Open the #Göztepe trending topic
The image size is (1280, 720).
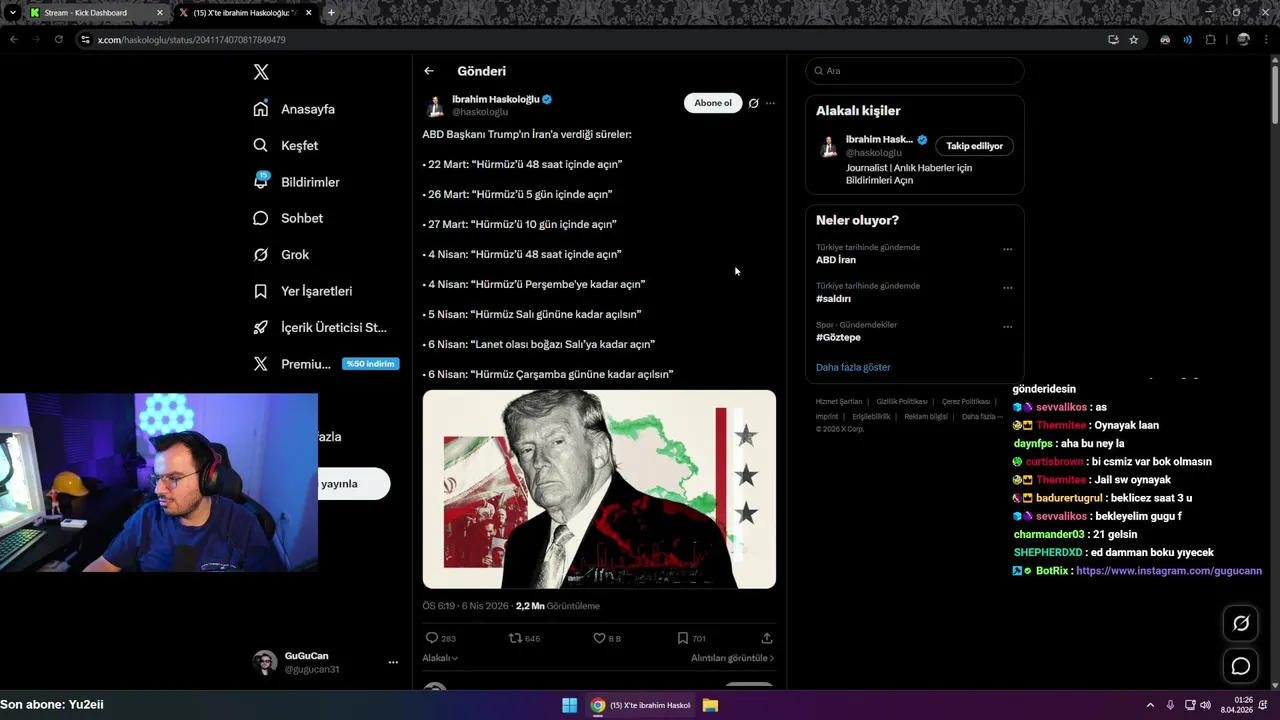coord(838,338)
